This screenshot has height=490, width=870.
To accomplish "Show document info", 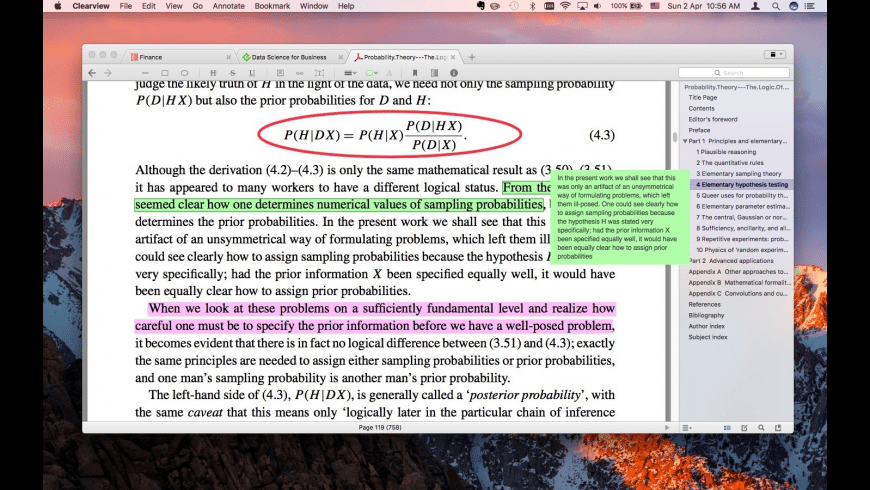I will click(x=454, y=73).
